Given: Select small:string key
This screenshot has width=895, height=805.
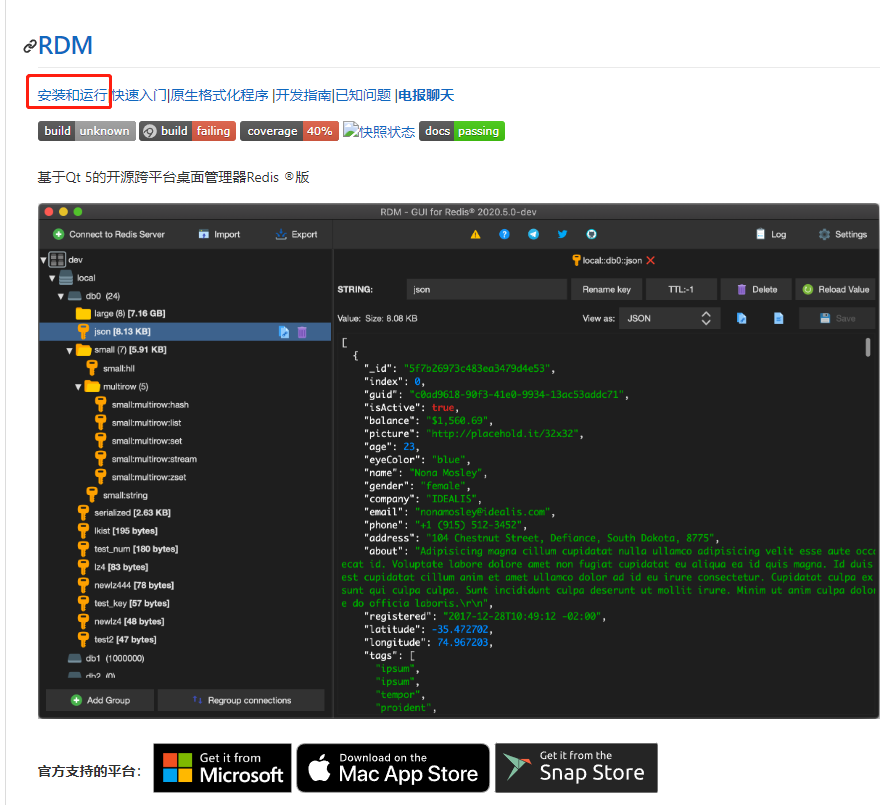Looking at the screenshot, I should [x=117, y=495].
